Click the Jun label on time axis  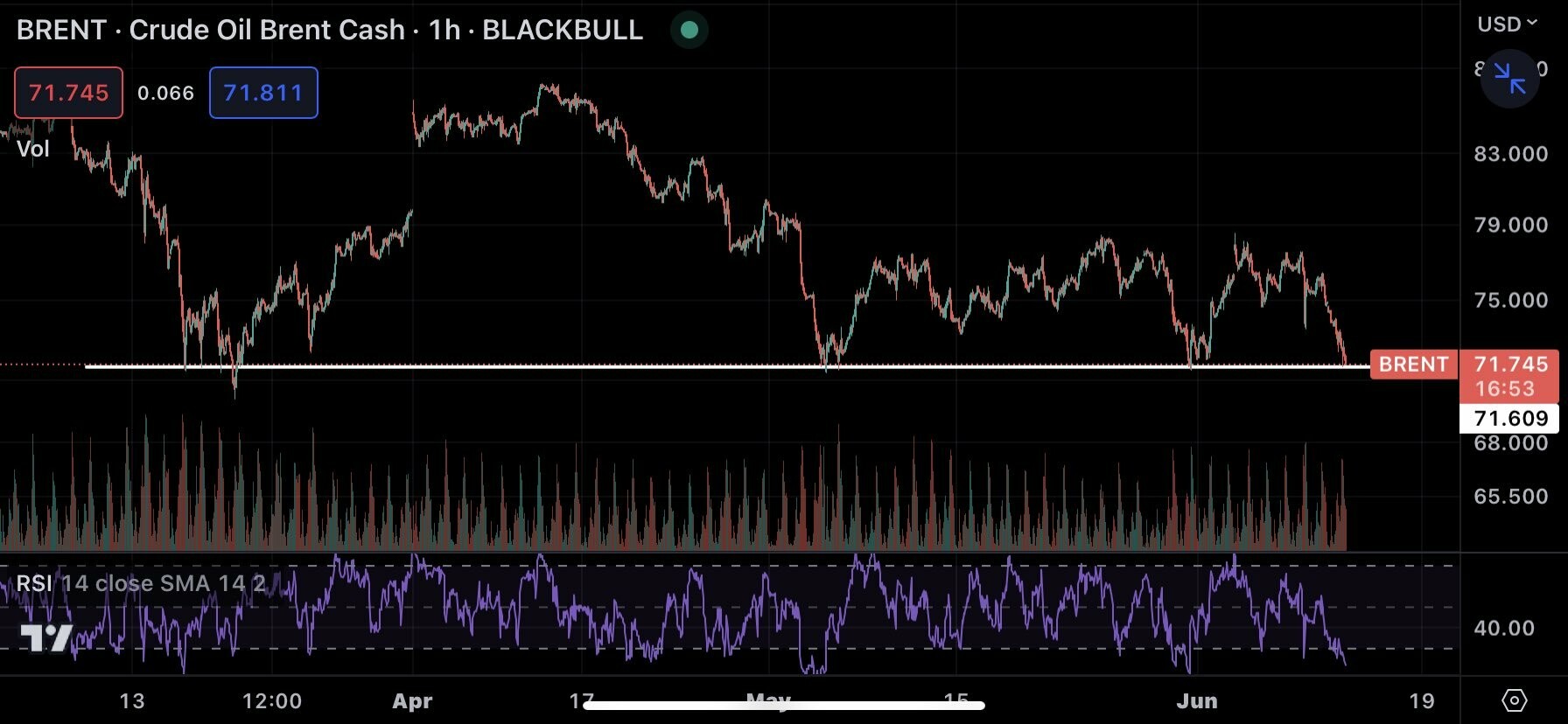pyautogui.click(x=1196, y=701)
